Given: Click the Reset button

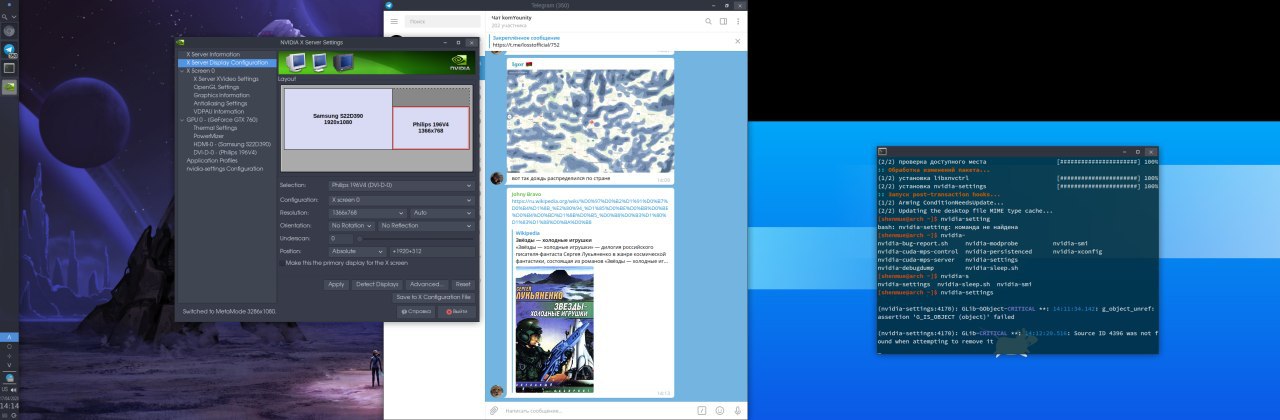Looking at the screenshot, I should [x=463, y=284].
